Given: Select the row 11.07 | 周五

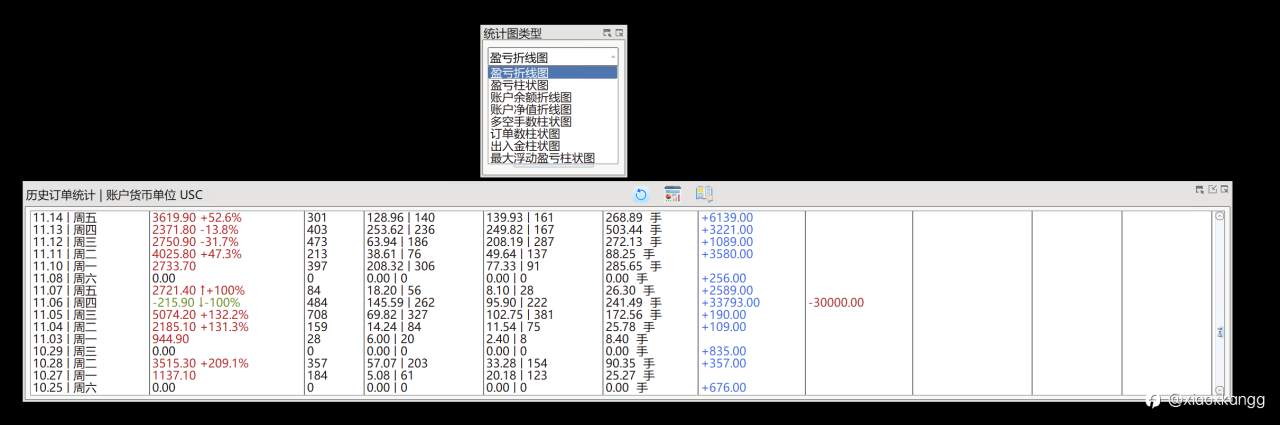Looking at the screenshot, I should (x=620, y=290).
